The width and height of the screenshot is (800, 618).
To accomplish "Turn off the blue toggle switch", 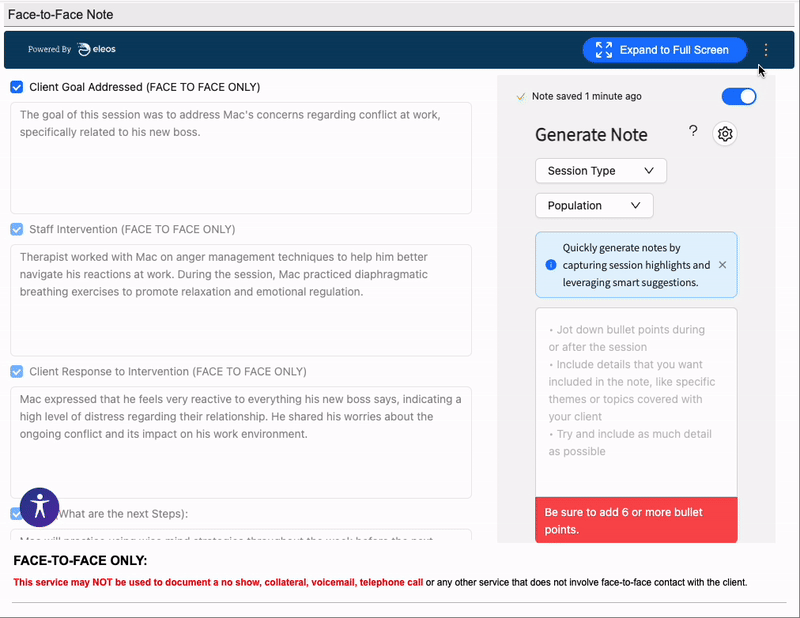I will (739, 96).
